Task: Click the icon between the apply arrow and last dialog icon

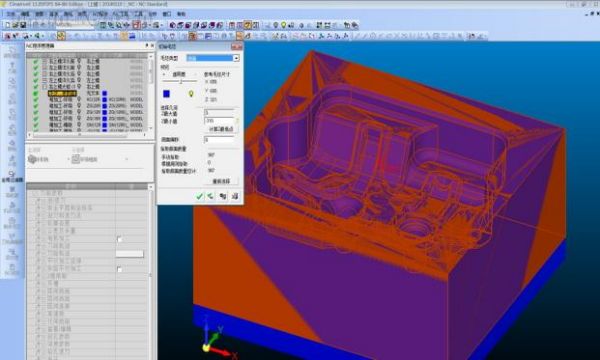Action: pyautogui.click(x=223, y=196)
